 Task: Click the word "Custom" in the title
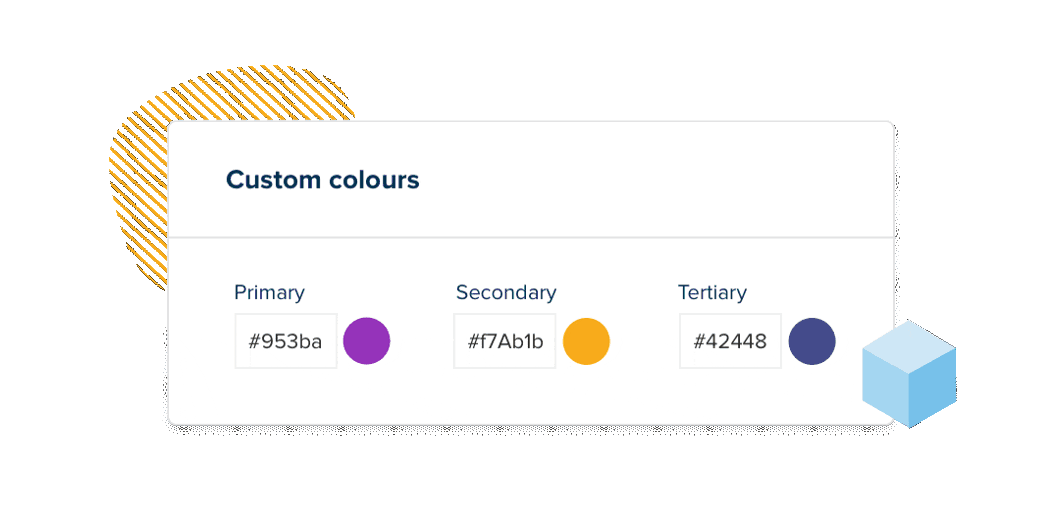pos(267,180)
